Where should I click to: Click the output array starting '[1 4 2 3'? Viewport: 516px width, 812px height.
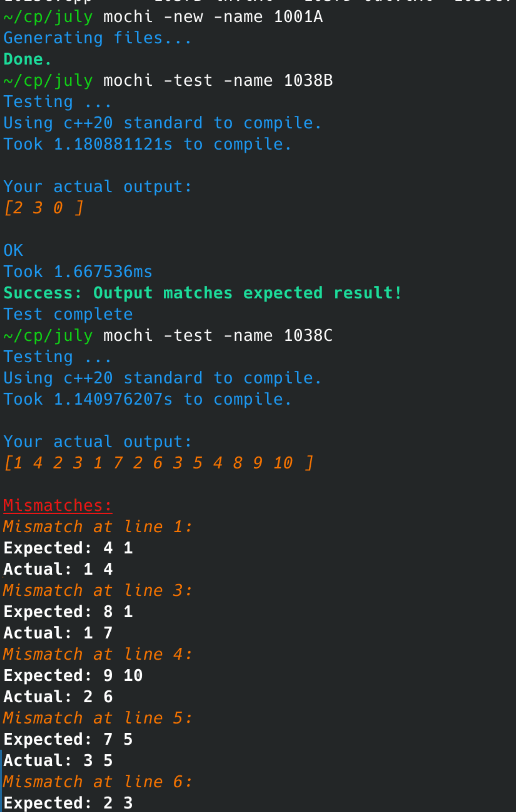tap(159, 463)
